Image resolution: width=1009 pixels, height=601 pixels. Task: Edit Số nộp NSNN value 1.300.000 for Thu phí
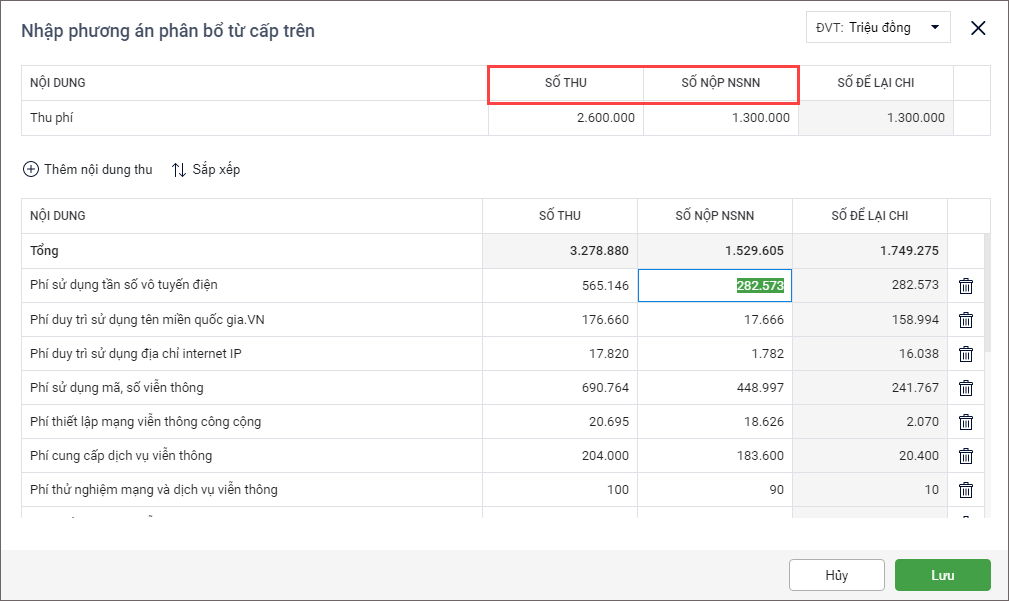click(x=721, y=118)
